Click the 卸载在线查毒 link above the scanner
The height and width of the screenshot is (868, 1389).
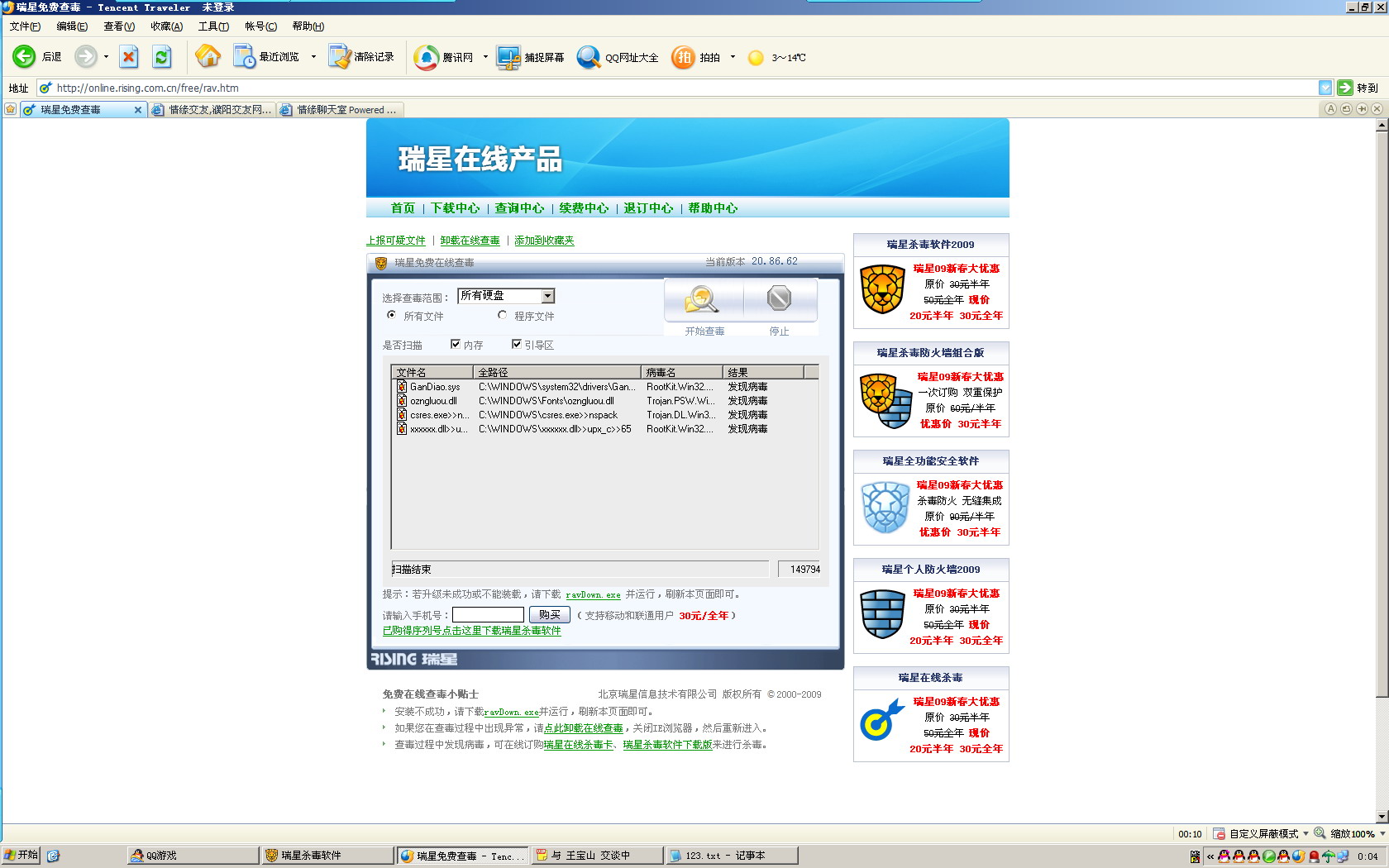pos(470,241)
